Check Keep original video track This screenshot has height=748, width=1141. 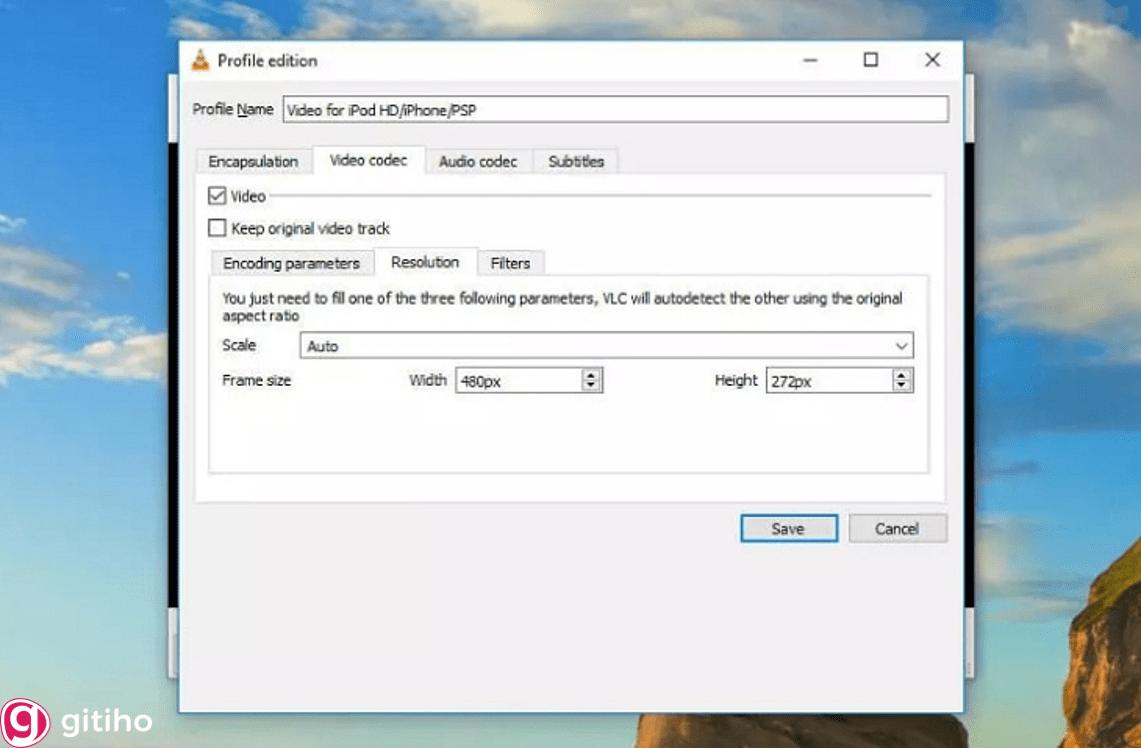tap(217, 228)
